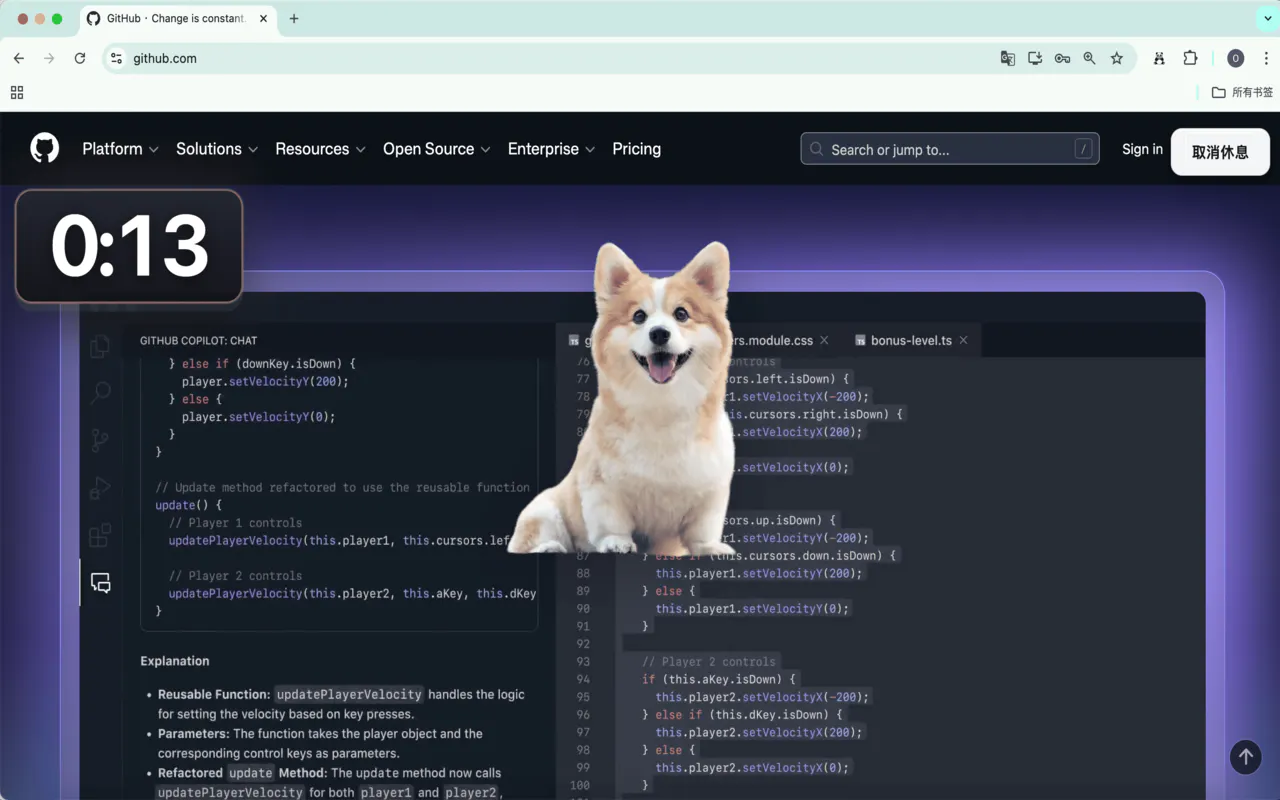Screen dimensions: 1280x800
Task: Click the panda extension icon
Action: click(1159, 58)
